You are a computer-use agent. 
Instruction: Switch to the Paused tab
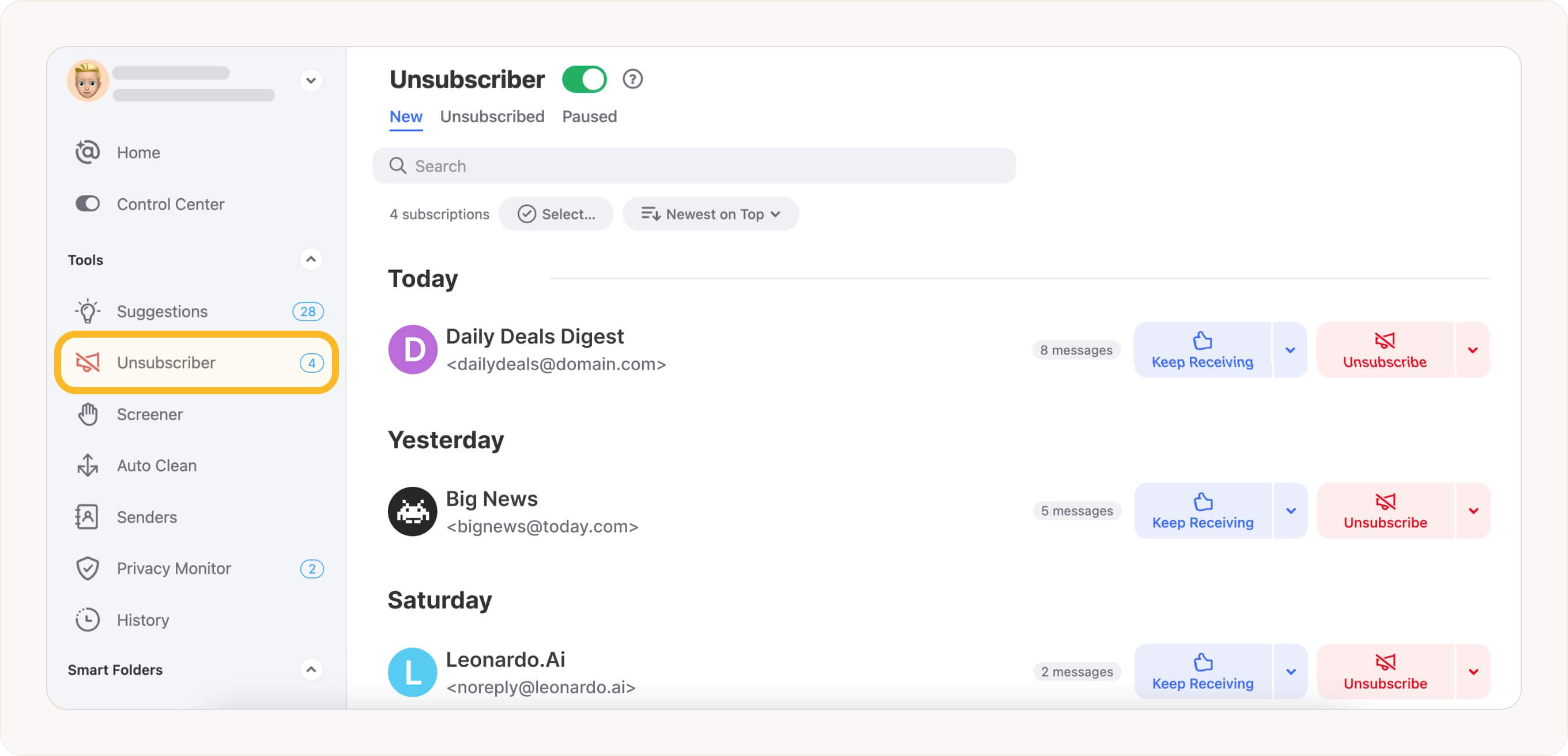click(589, 116)
